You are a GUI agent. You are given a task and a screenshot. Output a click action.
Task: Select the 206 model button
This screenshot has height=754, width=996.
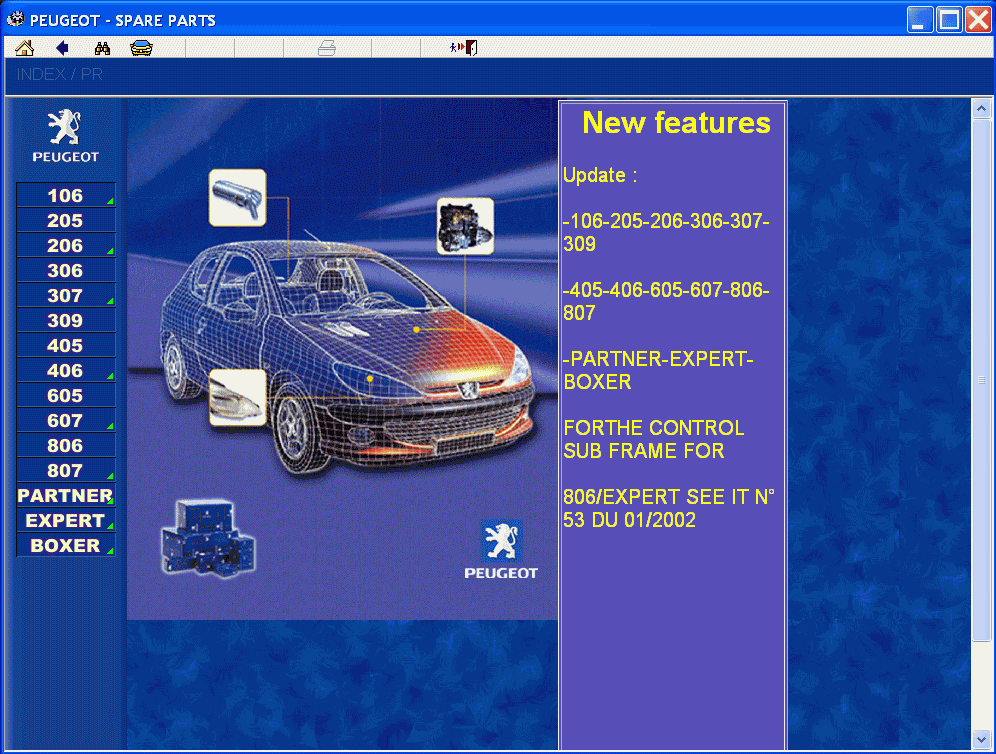pyautogui.click(x=65, y=245)
